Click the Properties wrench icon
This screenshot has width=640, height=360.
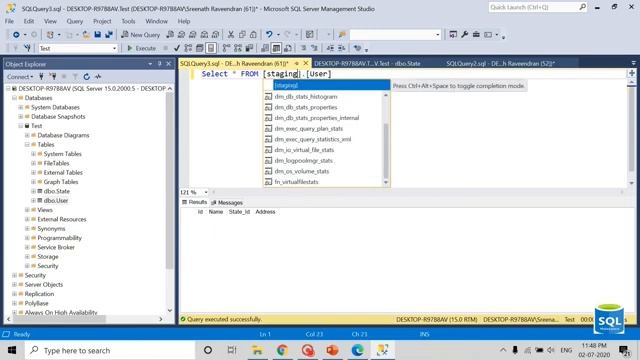click(x=464, y=35)
